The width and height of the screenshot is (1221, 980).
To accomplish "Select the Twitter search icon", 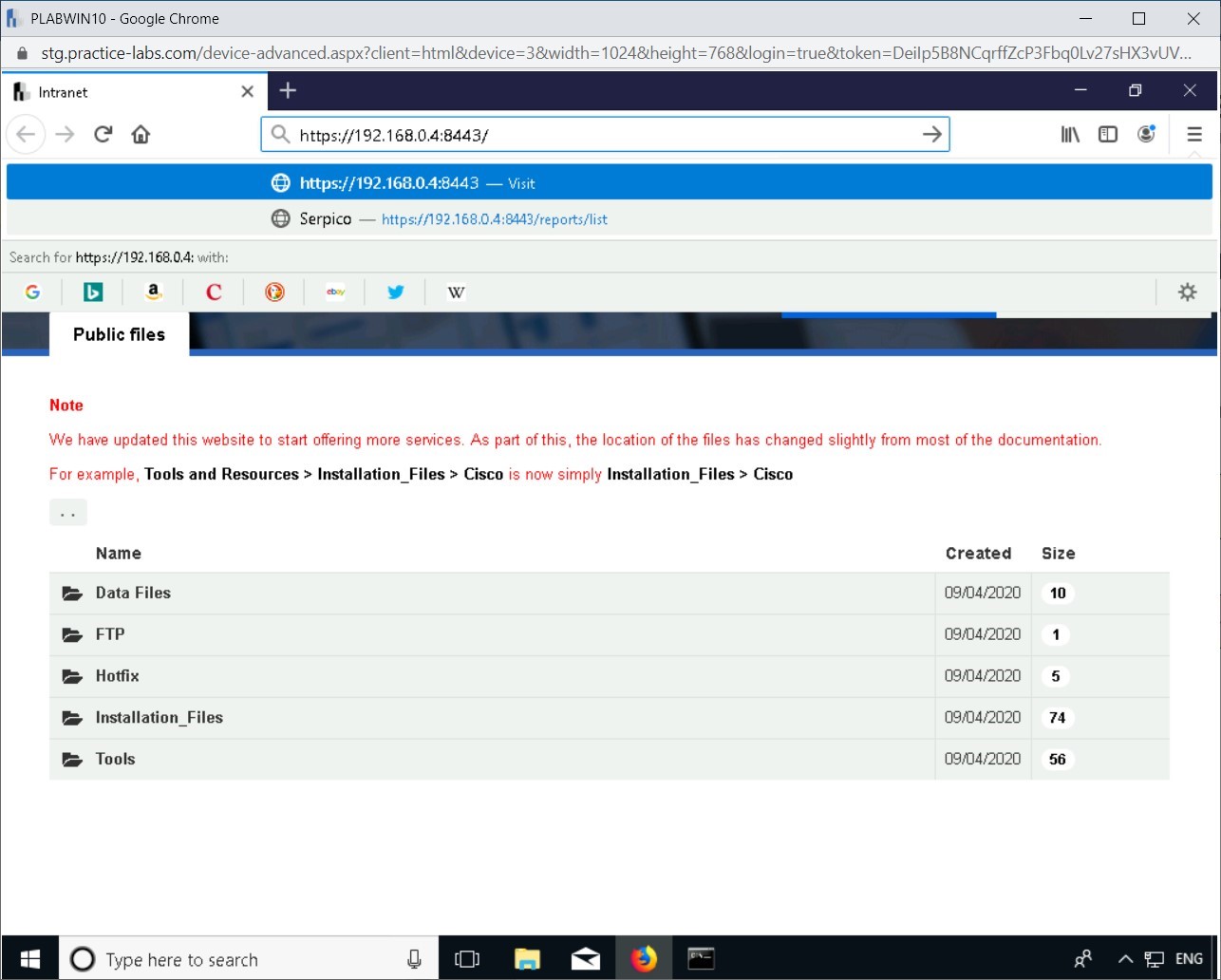I will tap(396, 292).
